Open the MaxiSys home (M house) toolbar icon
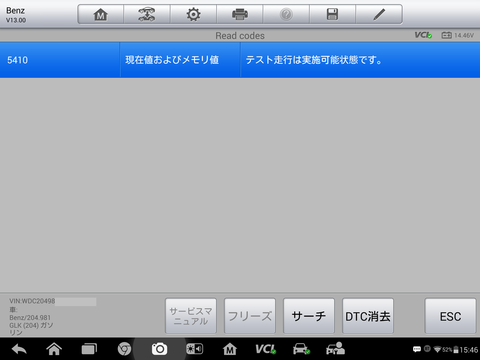 coord(101,14)
